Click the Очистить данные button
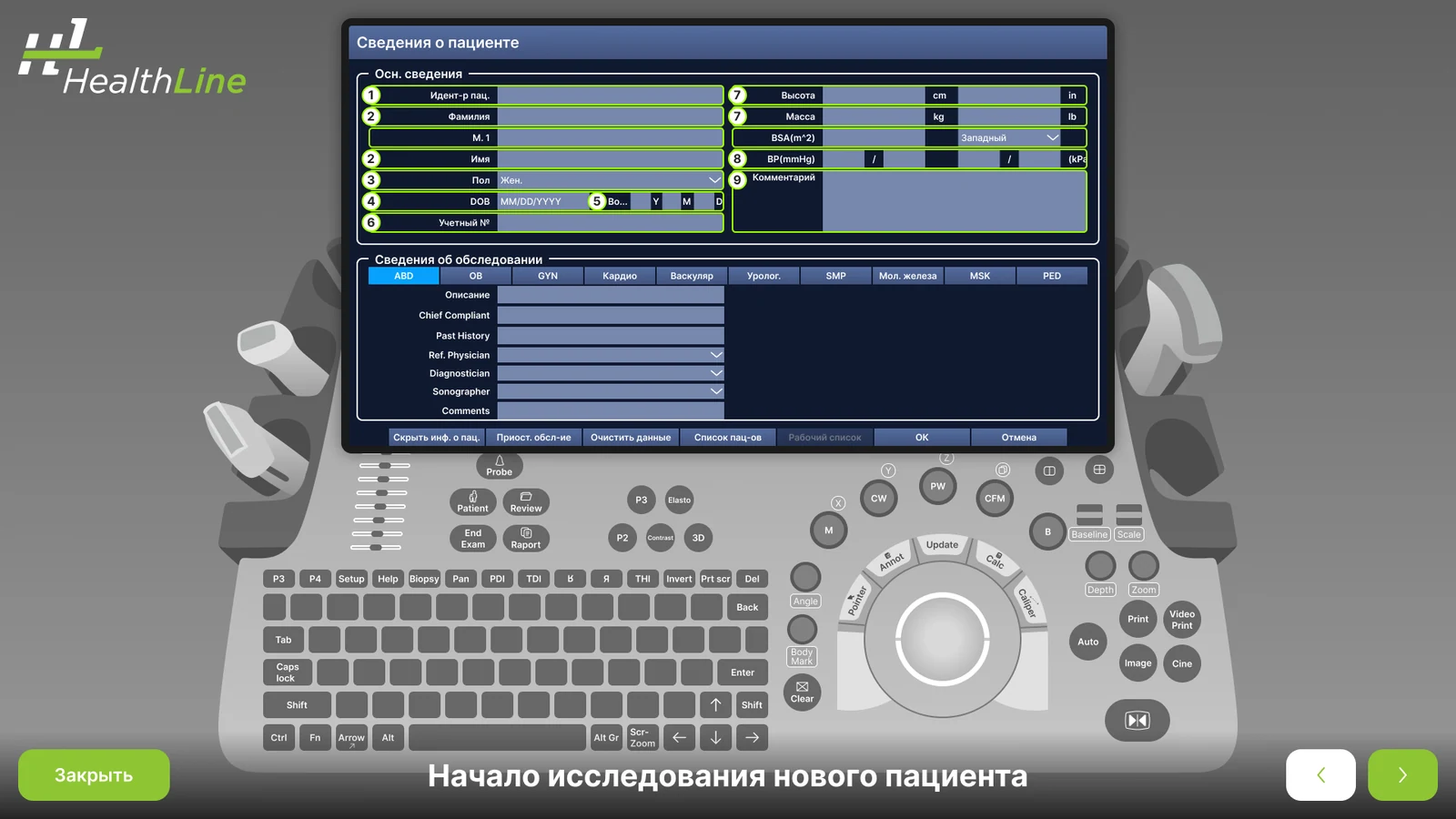 tap(631, 438)
